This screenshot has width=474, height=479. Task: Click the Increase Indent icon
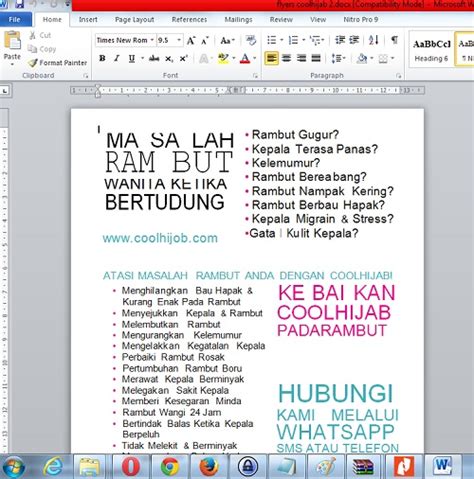354,40
